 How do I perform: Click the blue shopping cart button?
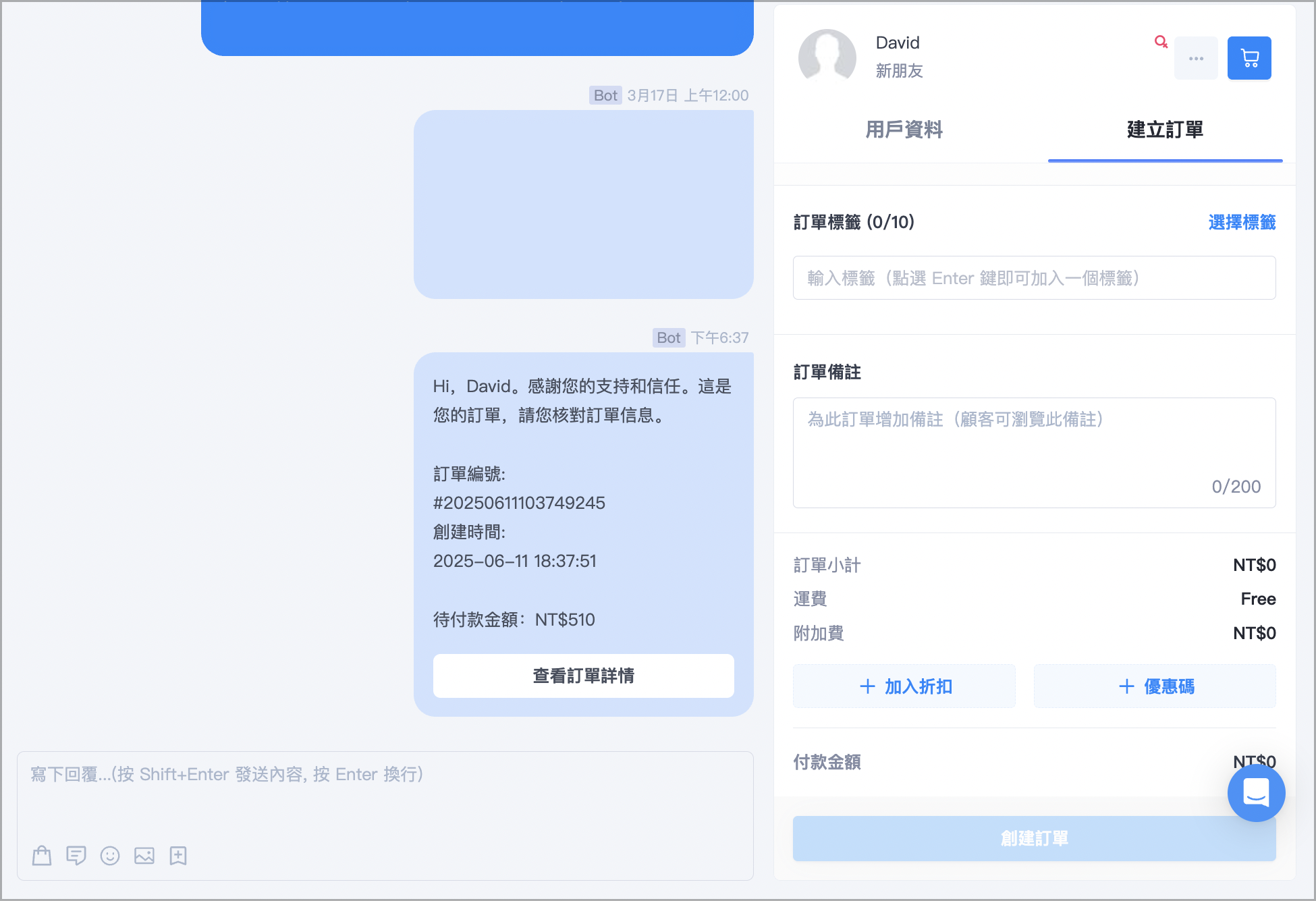1249,58
